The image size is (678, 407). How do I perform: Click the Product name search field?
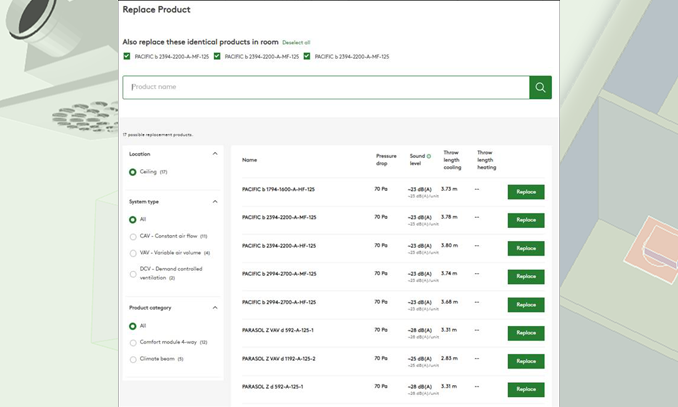325,88
